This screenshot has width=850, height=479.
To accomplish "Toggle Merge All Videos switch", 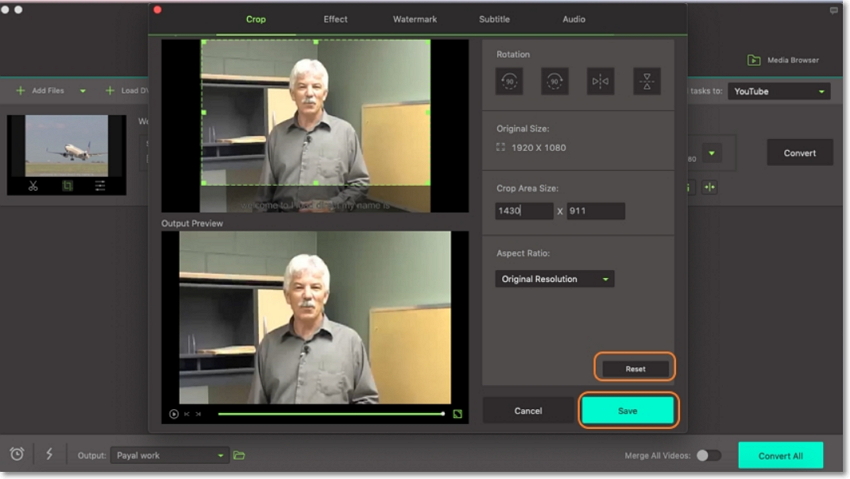I will (708, 455).
